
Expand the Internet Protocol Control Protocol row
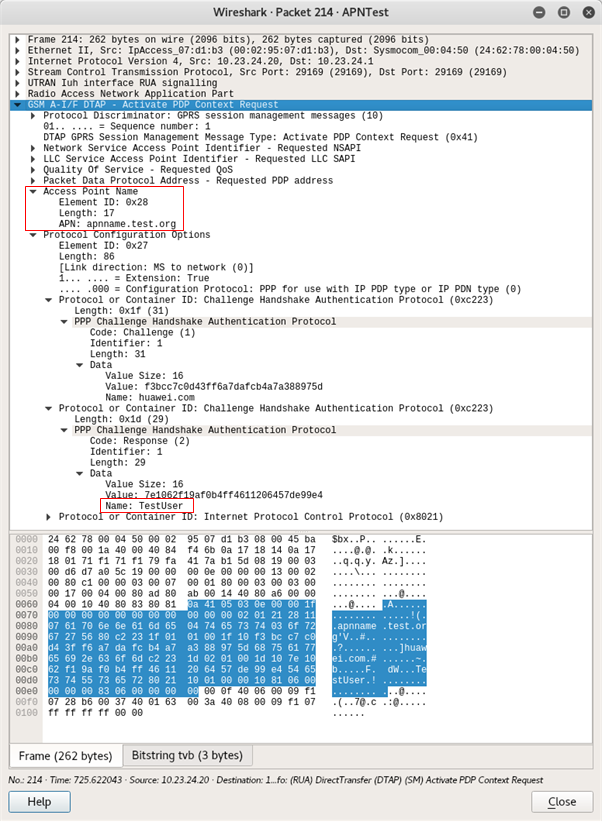(49, 517)
